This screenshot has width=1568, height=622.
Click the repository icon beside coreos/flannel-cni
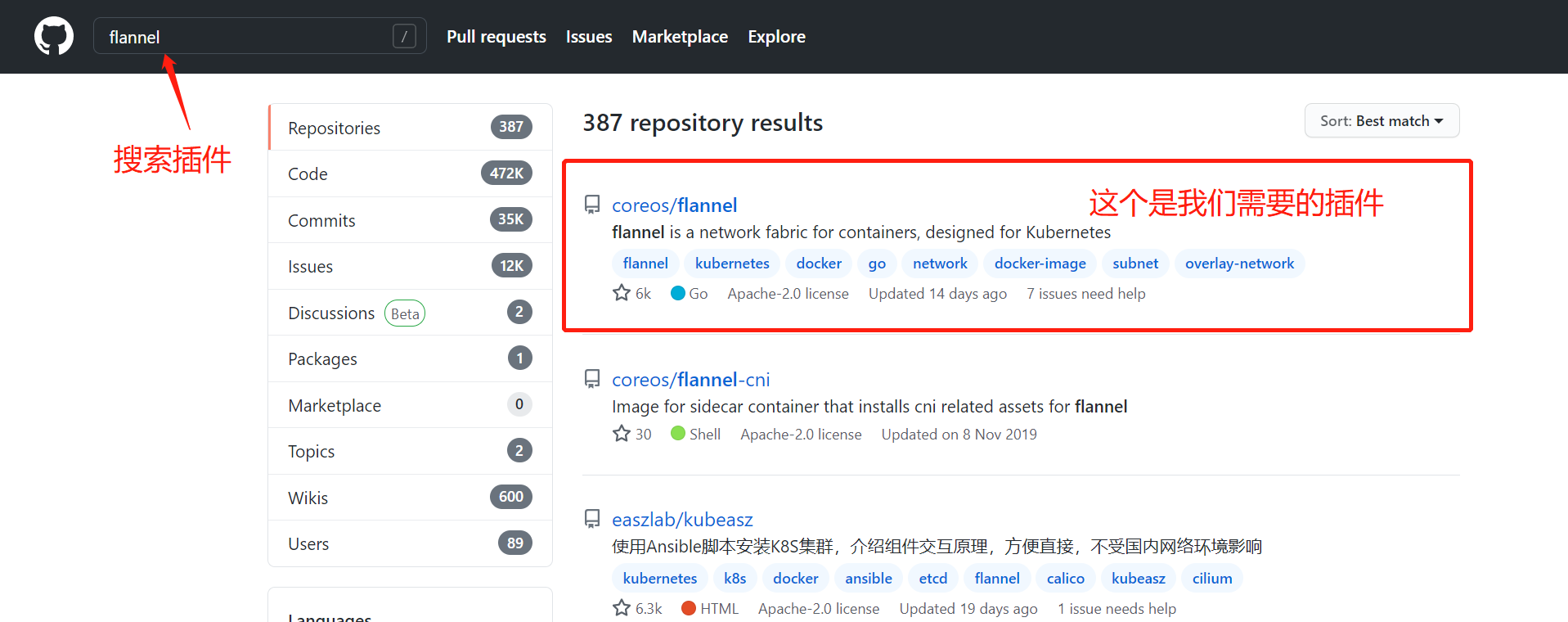click(x=592, y=379)
